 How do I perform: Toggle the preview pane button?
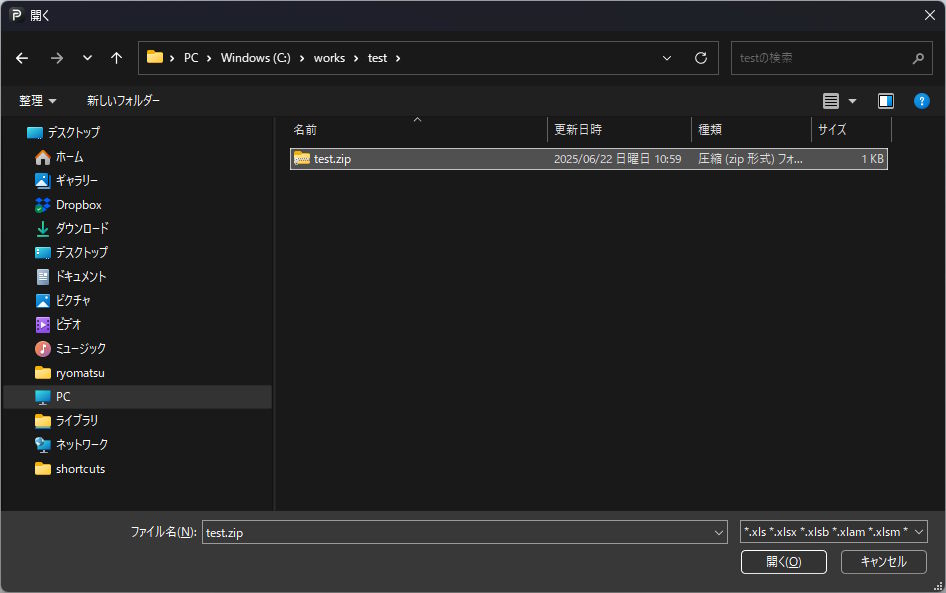(x=885, y=101)
